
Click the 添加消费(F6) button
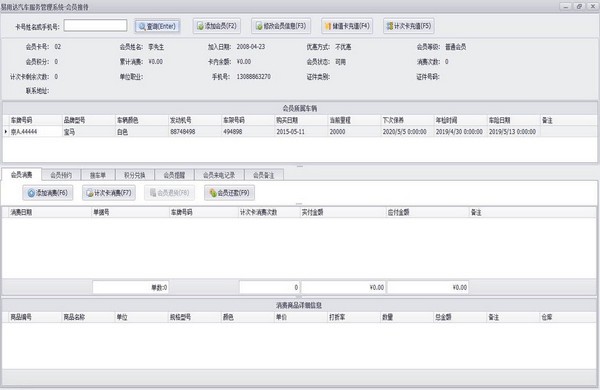coord(48,193)
